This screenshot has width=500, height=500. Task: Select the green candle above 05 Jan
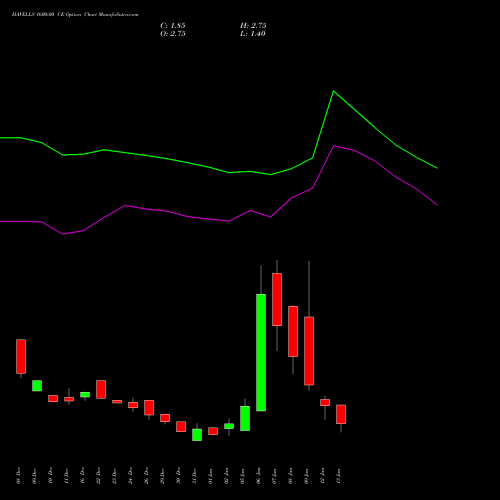coord(245,418)
